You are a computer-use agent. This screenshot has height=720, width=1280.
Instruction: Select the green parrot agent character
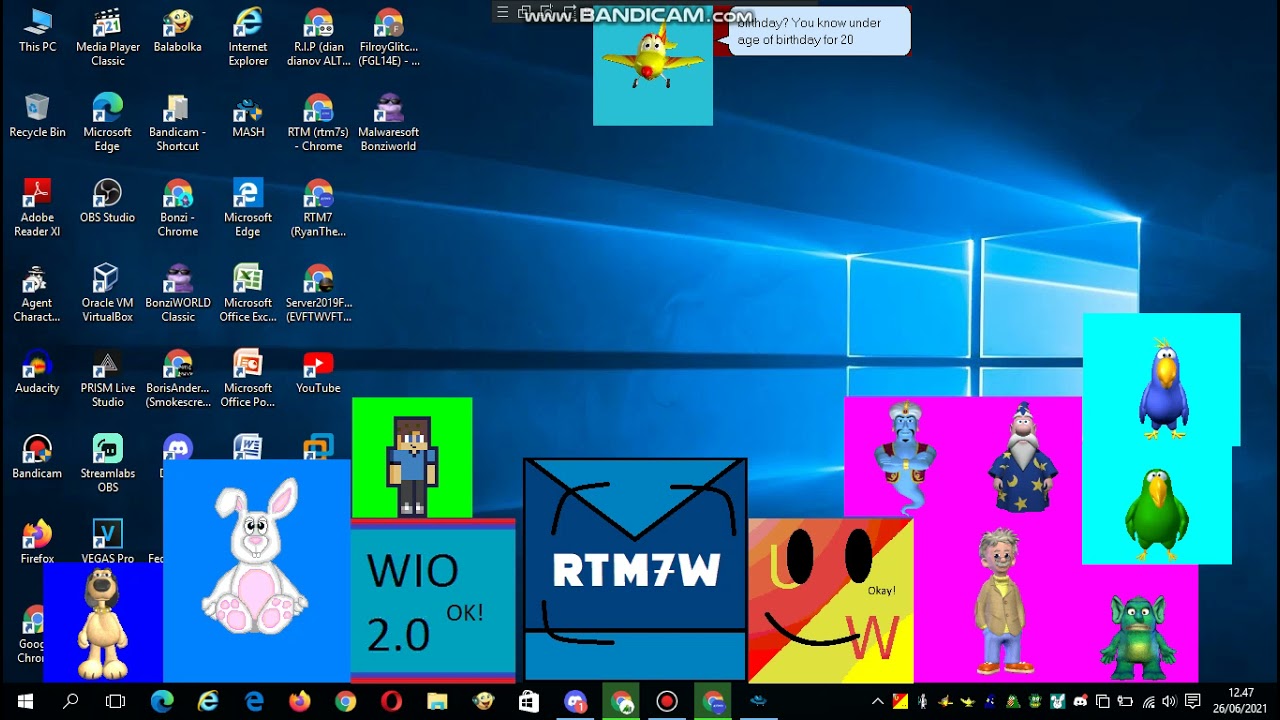(x=1157, y=514)
